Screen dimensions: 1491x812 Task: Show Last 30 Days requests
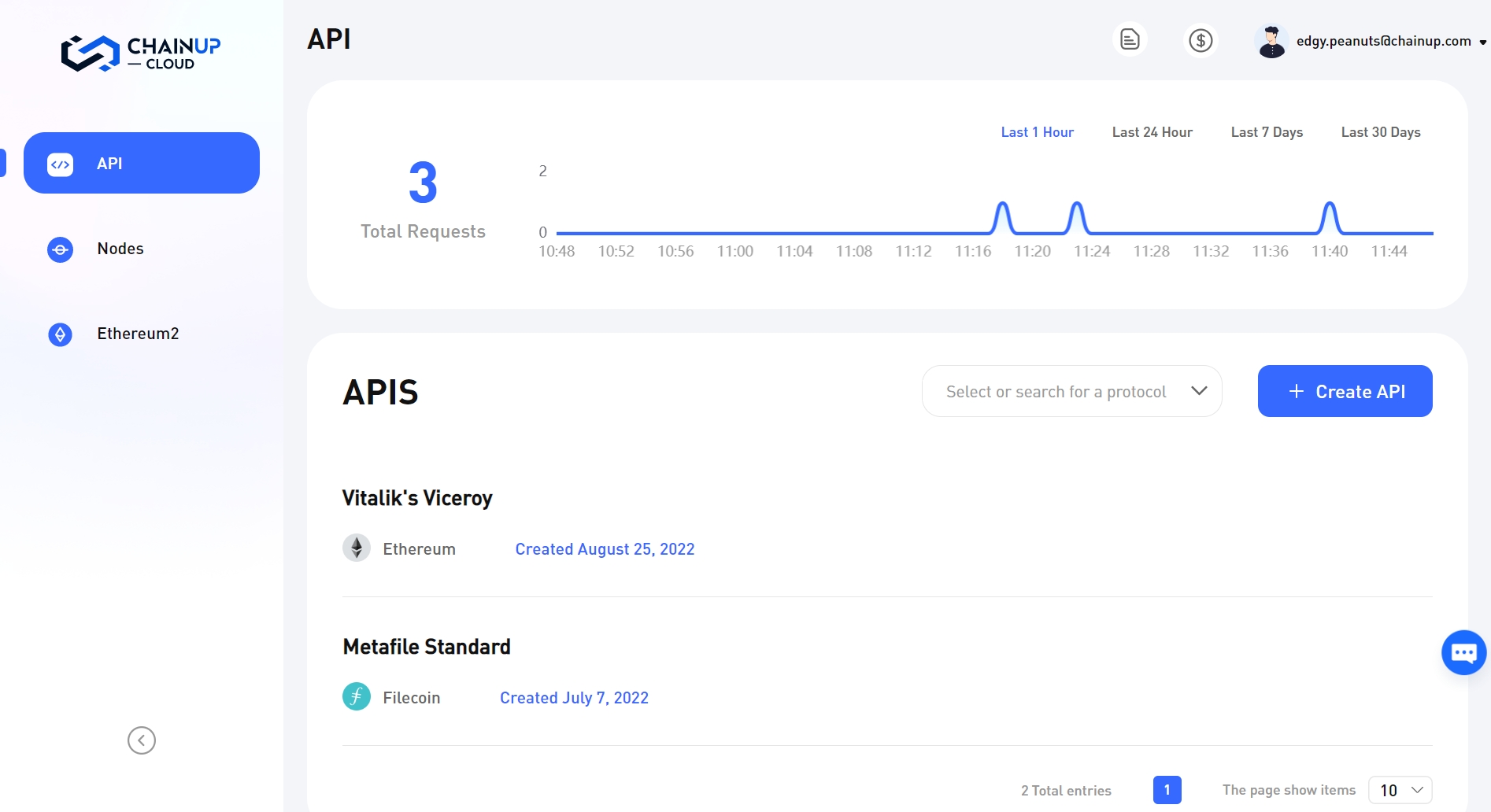tap(1381, 132)
